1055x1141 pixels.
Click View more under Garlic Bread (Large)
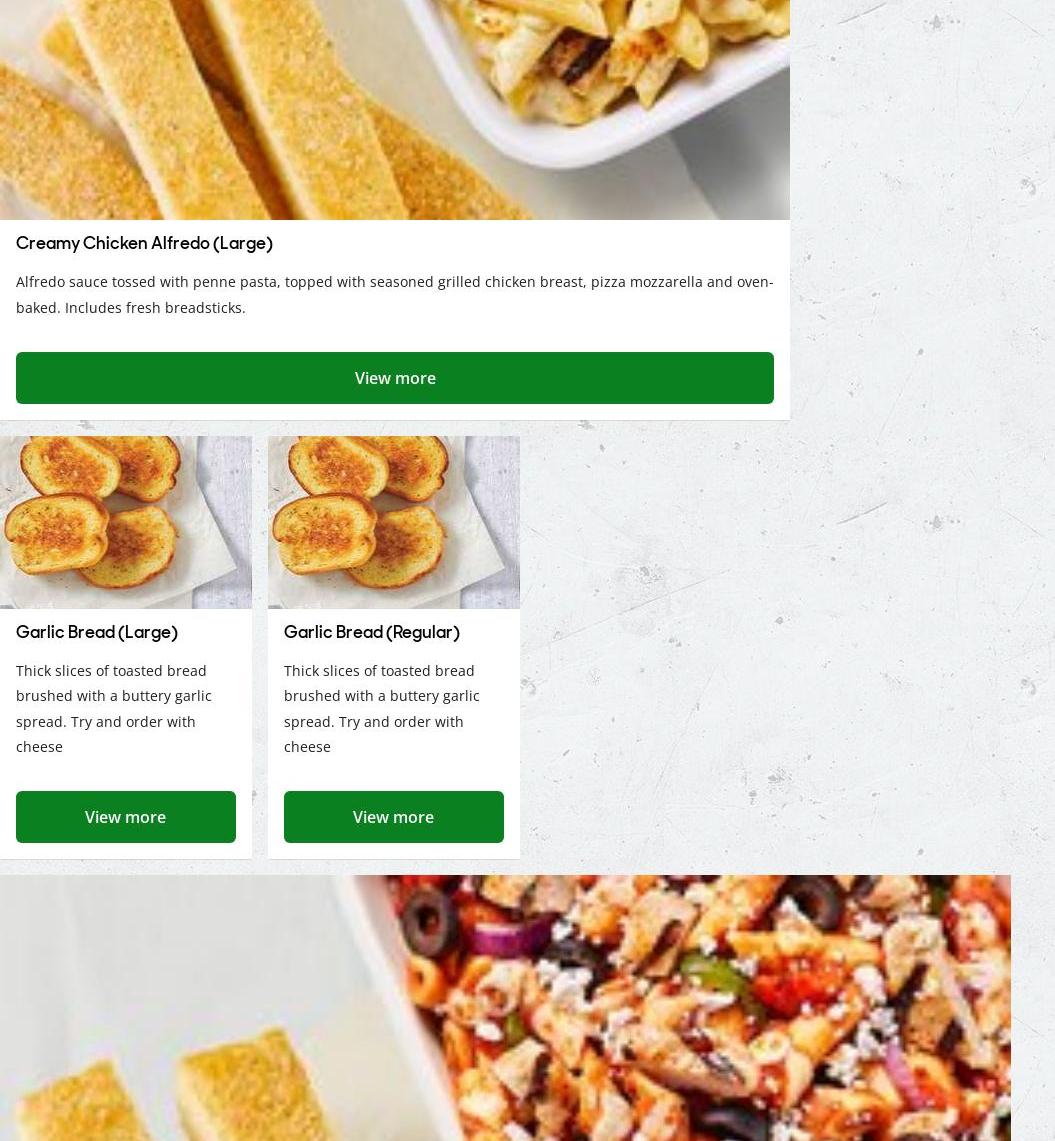click(x=126, y=816)
